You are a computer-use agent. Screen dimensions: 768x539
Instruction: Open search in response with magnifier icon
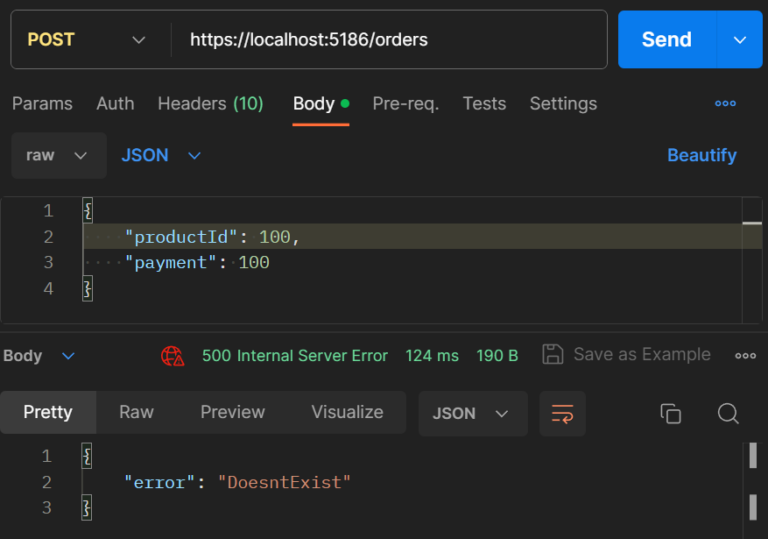coord(728,413)
